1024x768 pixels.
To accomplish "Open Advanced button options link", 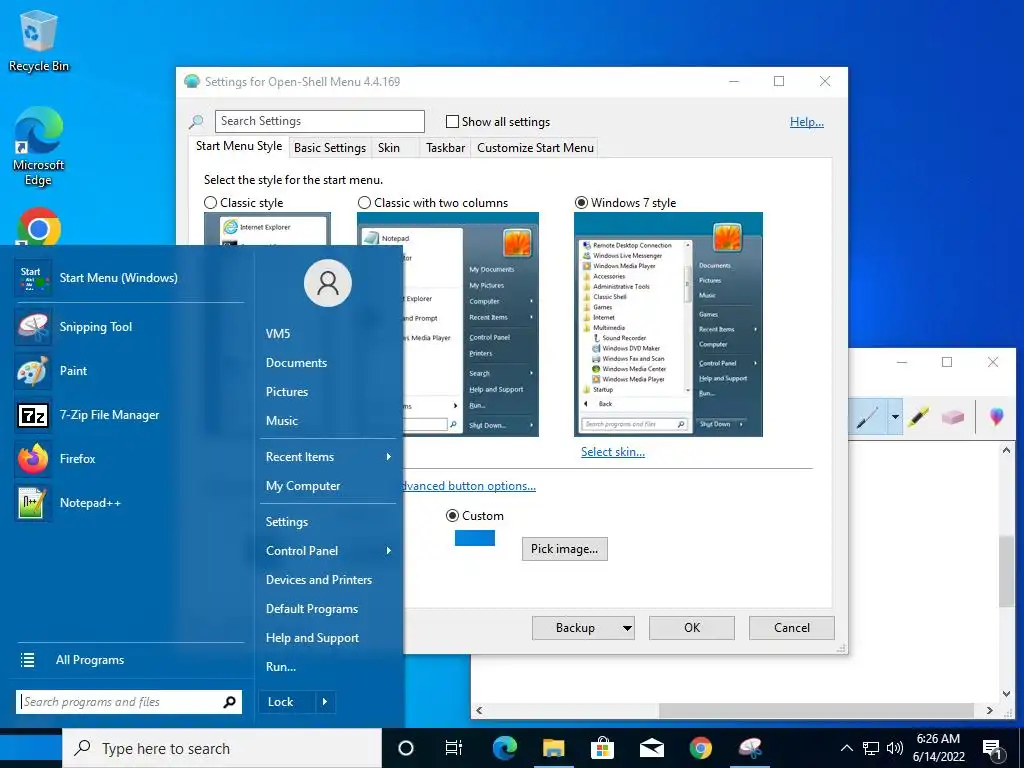I will [x=470, y=486].
